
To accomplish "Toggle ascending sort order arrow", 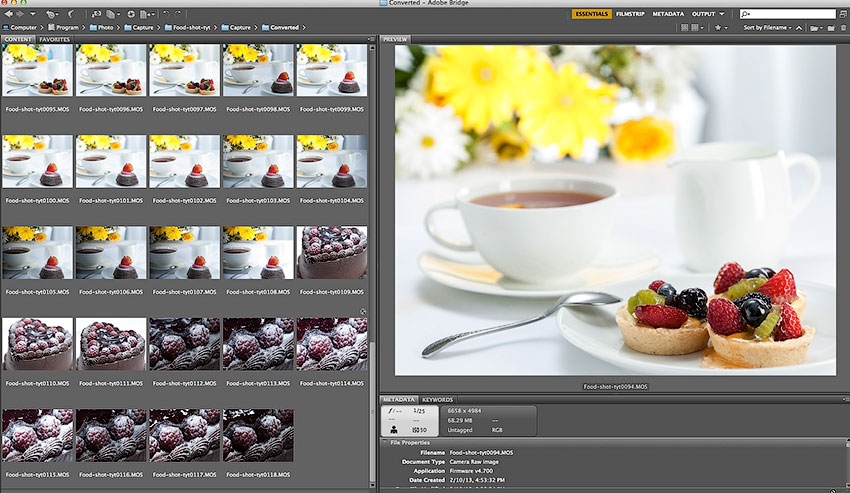I will click(799, 28).
